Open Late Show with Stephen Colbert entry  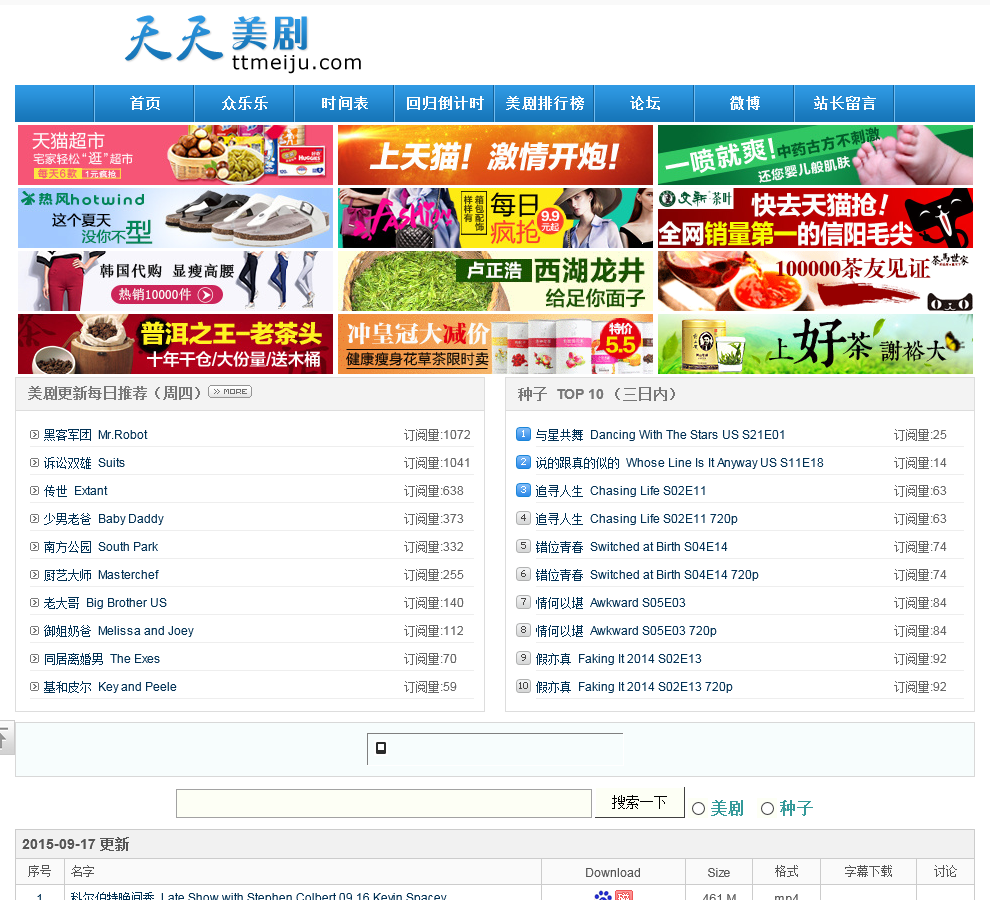point(258,896)
